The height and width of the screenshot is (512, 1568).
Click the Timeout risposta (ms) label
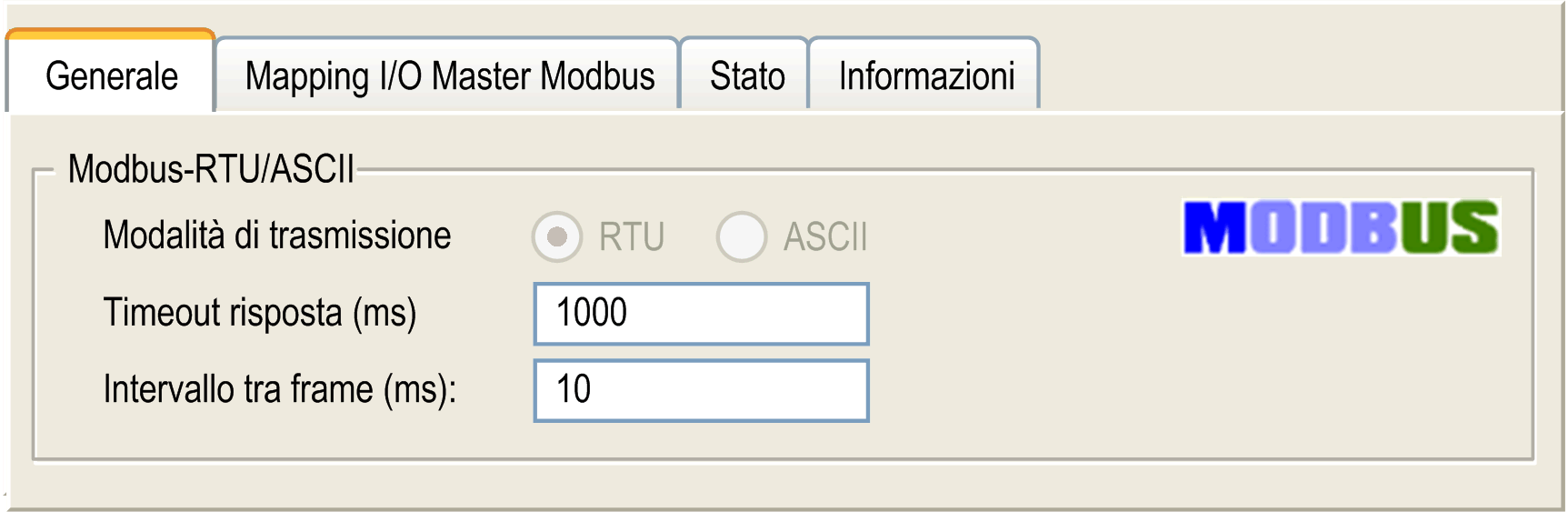click(x=260, y=314)
